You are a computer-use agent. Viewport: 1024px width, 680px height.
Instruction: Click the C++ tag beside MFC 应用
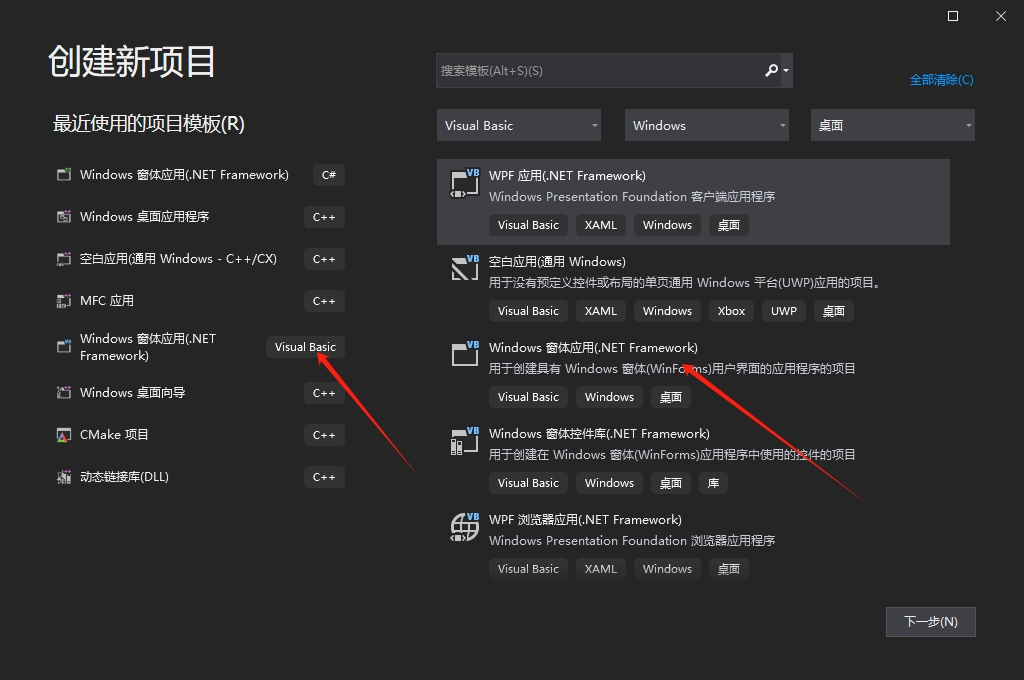(324, 301)
